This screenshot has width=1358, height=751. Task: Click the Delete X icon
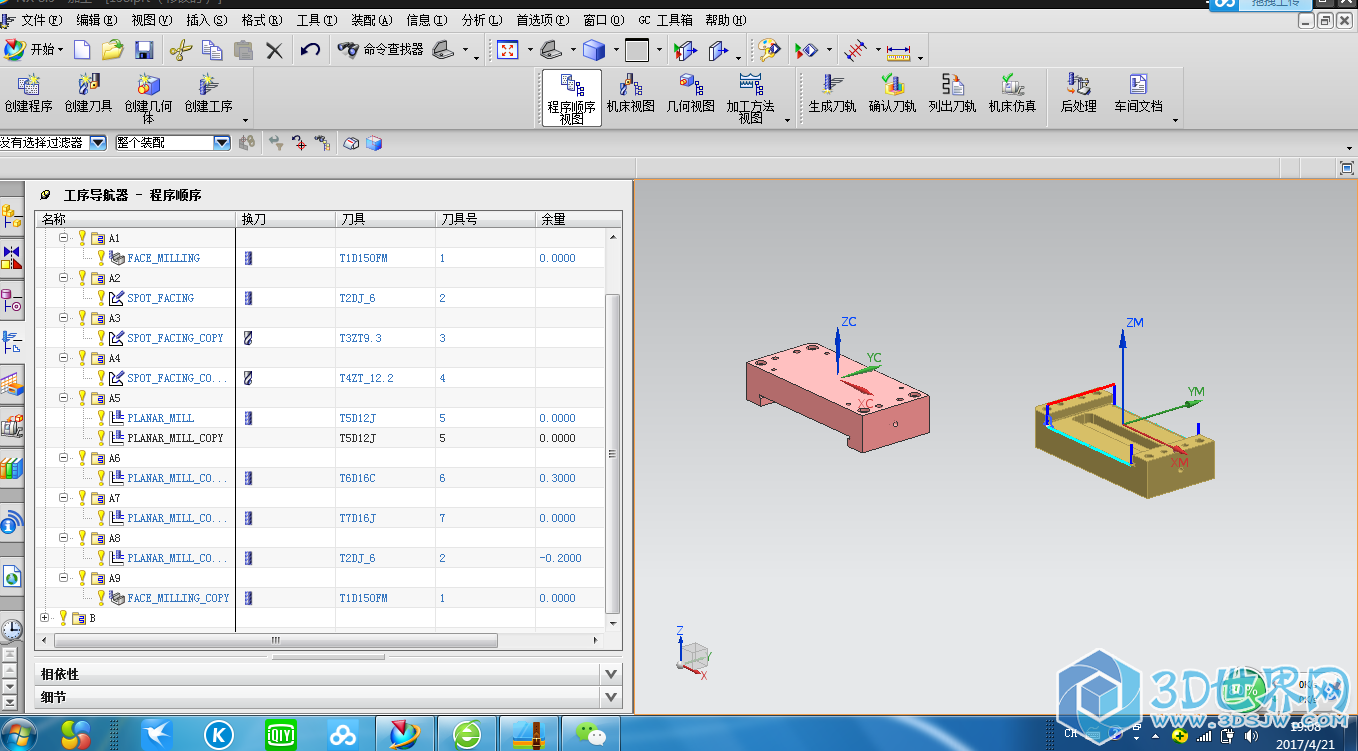pyautogui.click(x=274, y=49)
